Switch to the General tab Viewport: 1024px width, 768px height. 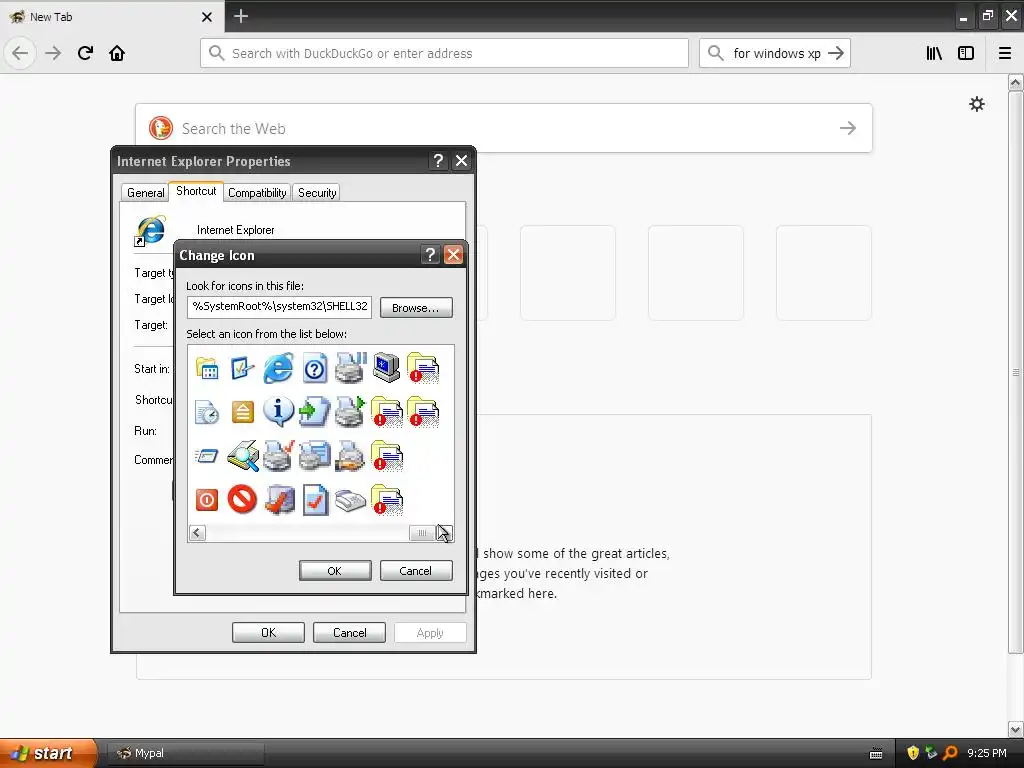coord(145,193)
